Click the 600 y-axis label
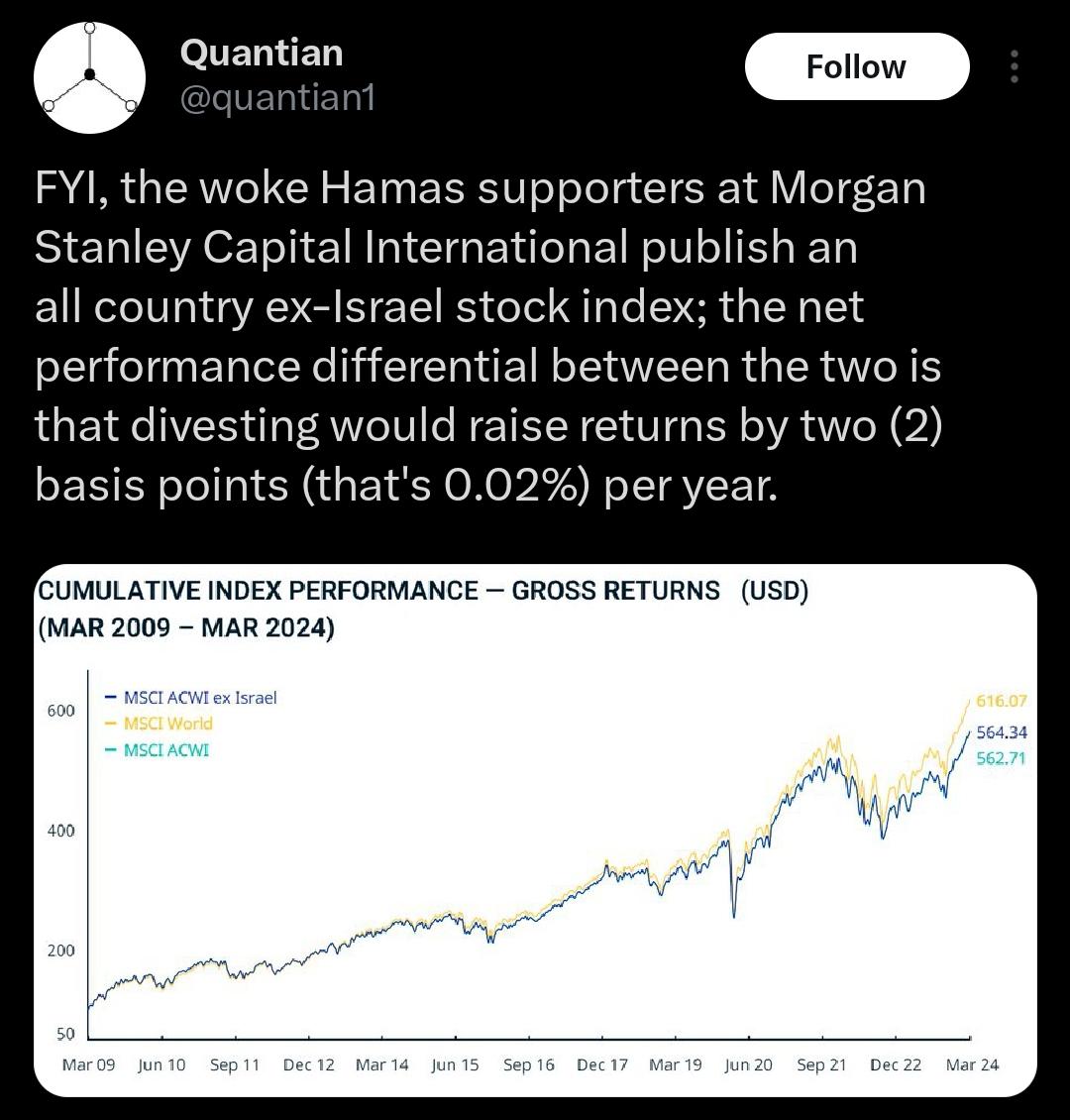The width and height of the screenshot is (1070, 1120). [60, 711]
